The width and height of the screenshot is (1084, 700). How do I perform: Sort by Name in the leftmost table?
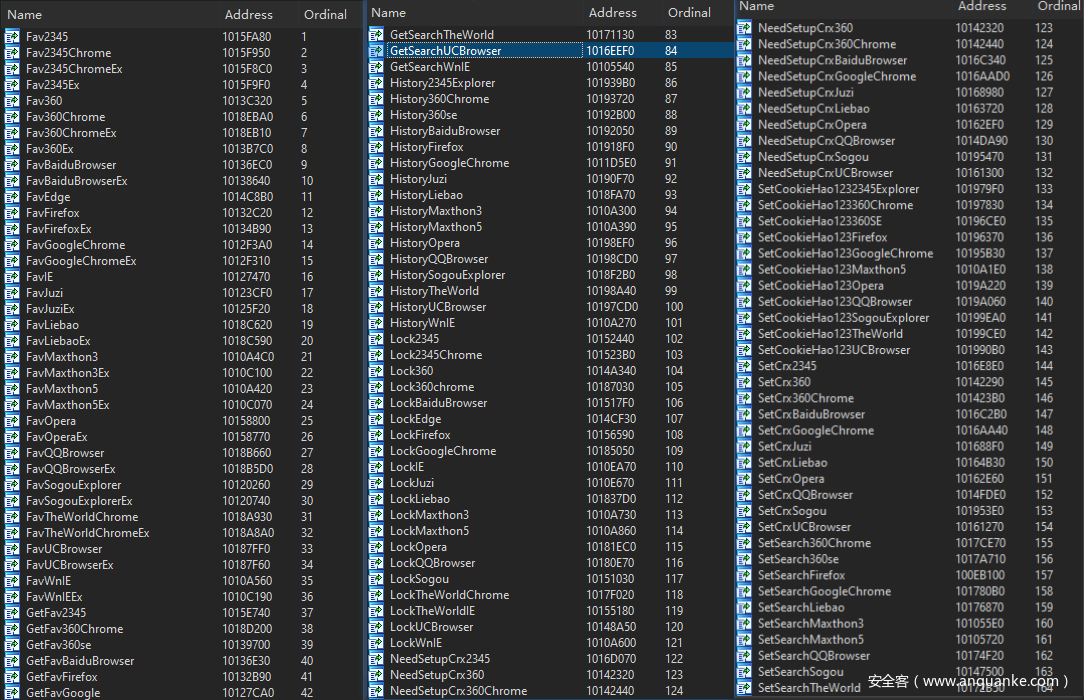[25, 15]
